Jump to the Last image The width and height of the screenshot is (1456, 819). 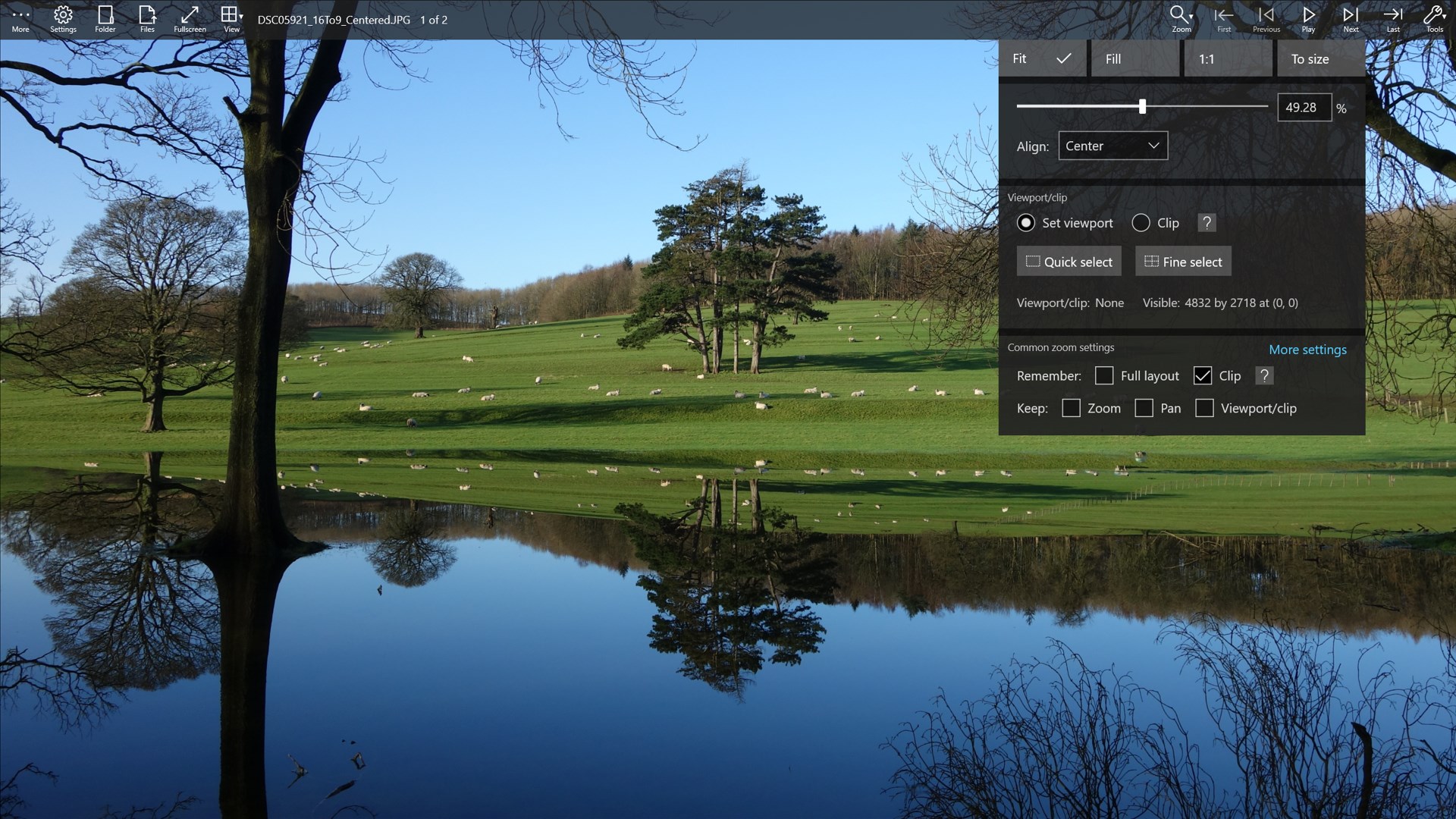tap(1393, 19)
